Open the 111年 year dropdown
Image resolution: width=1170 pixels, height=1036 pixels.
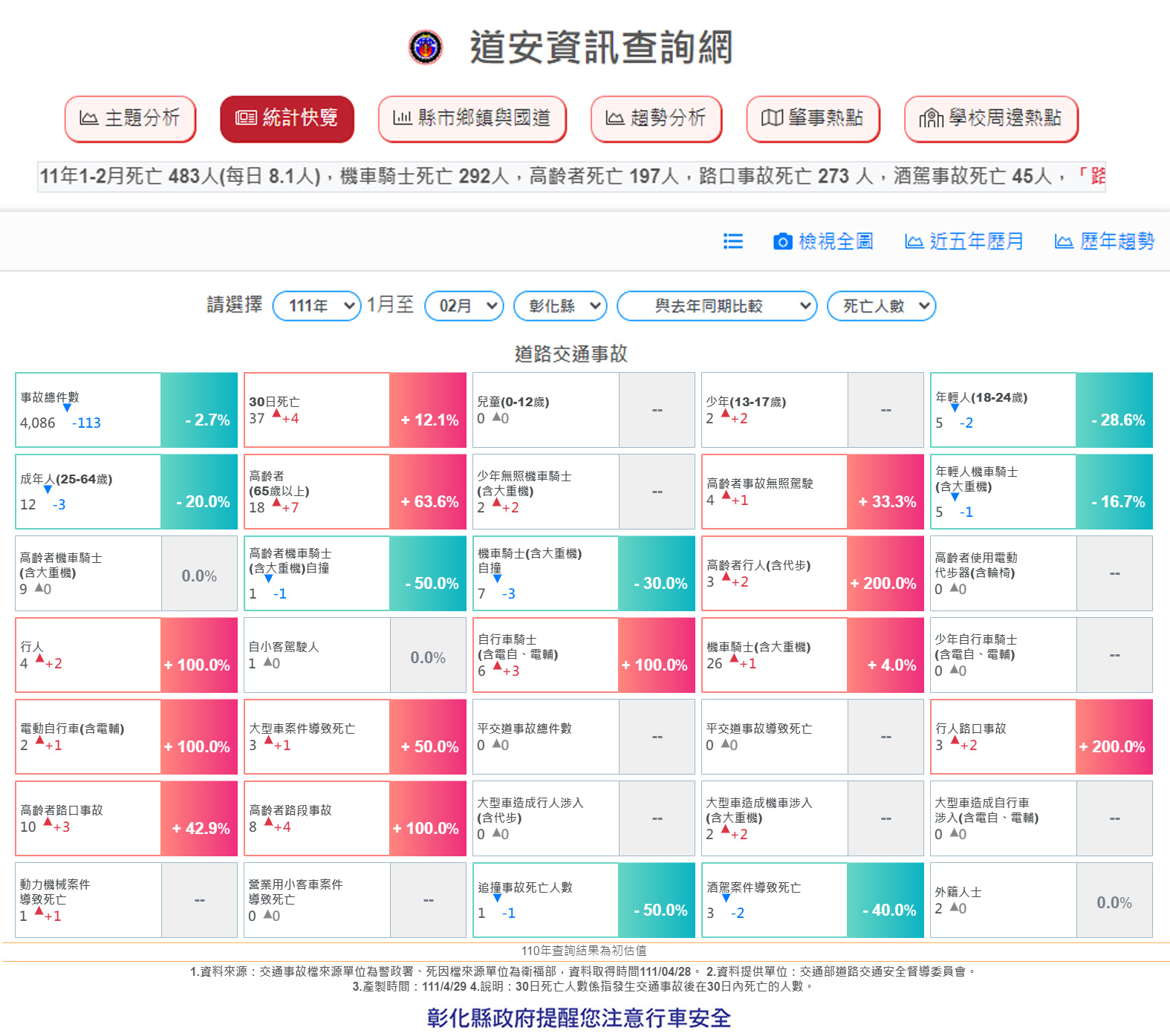tap(317, 306)
